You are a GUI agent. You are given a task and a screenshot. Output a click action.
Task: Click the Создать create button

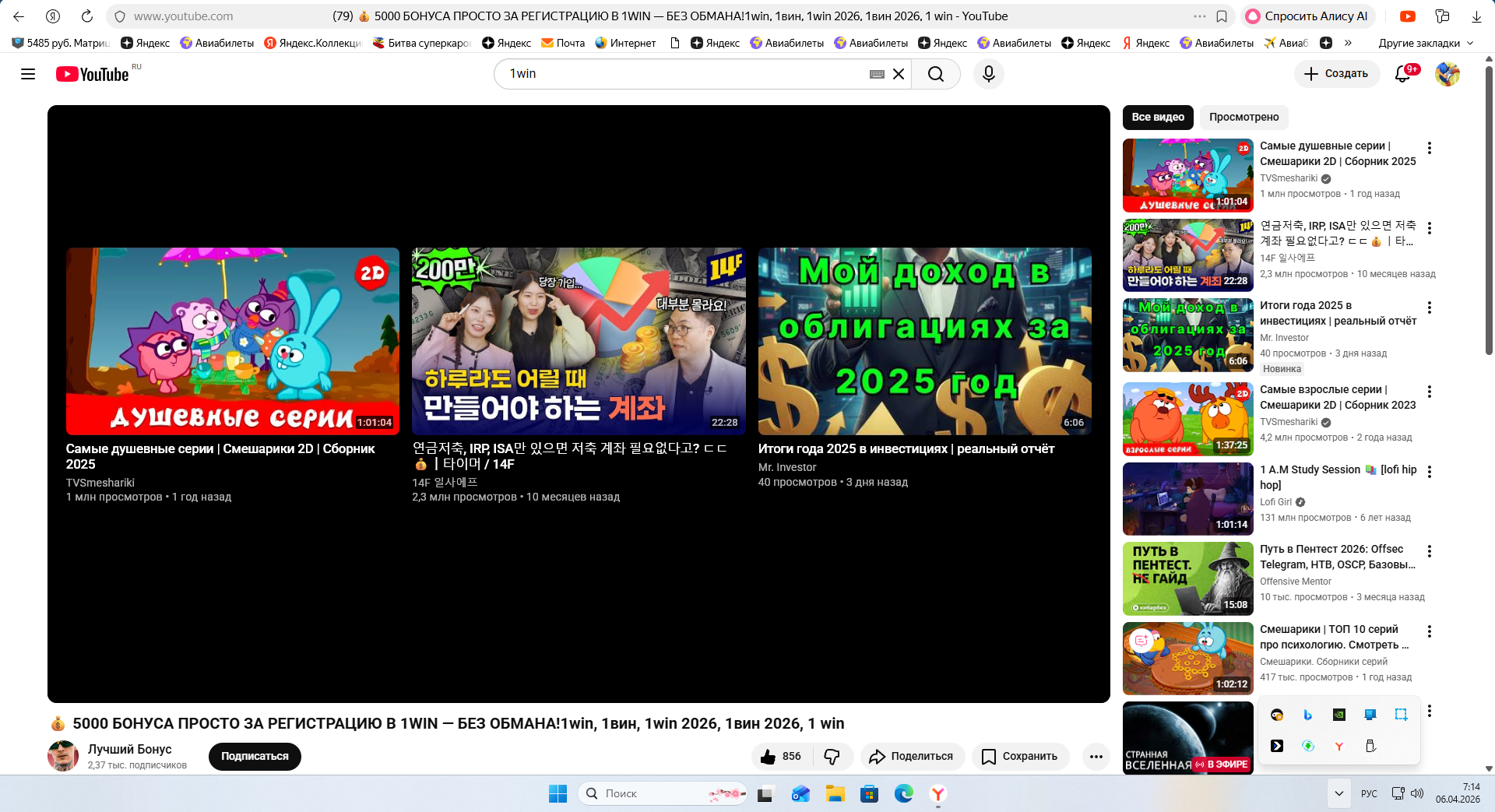pos(1336,74)
